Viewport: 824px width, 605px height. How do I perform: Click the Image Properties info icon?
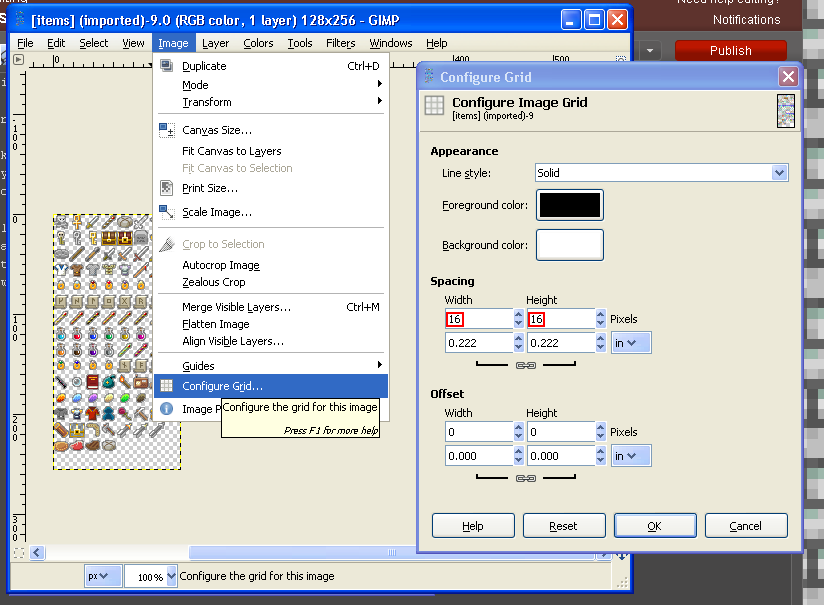click(x=167, y=408)
